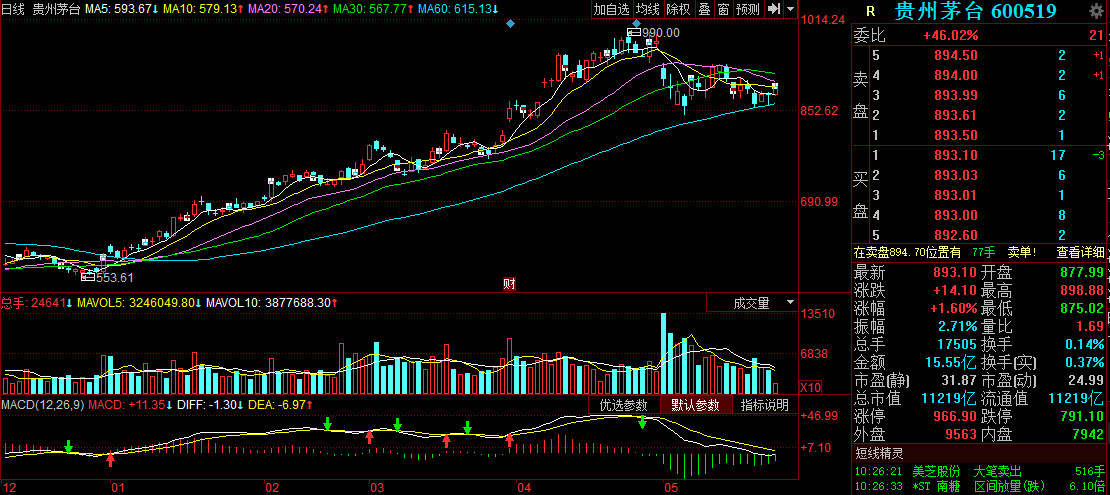Open the 成交量 indicator dropdown
This screenshot has height=495, width=1110.
752,303
